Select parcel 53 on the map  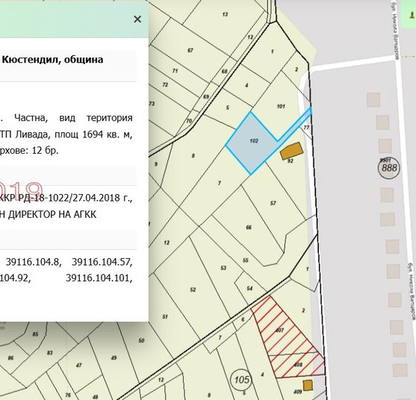pos(224,268)
